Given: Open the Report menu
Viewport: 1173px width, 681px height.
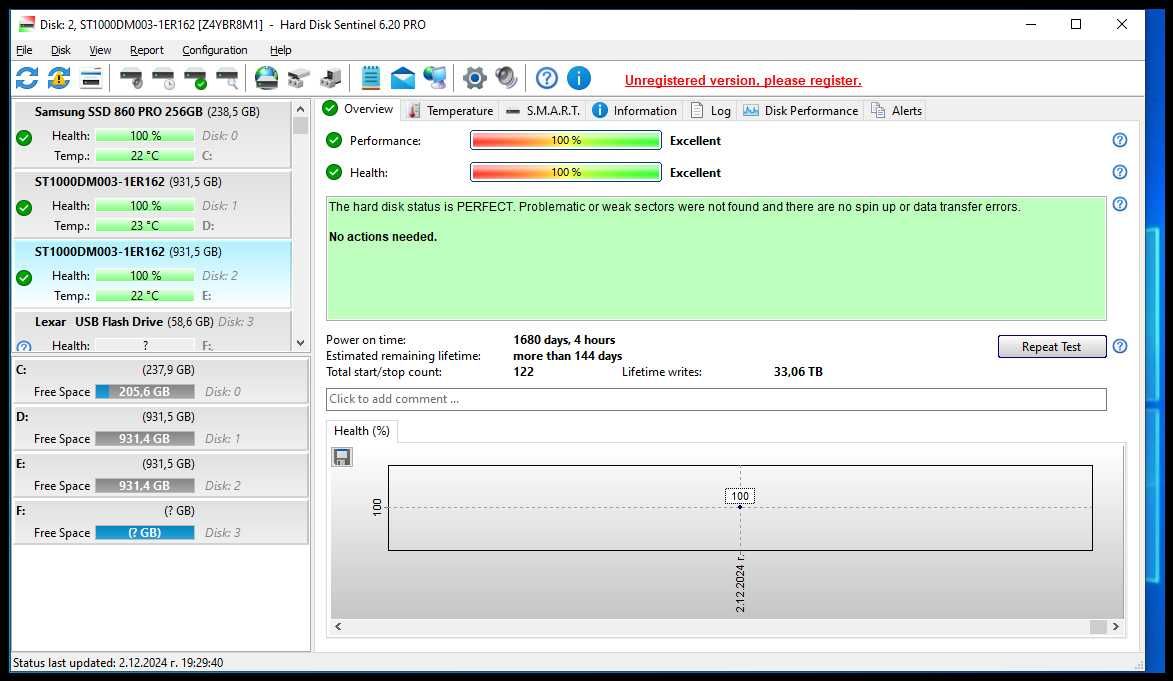Looking at the screenshot, I should pyautogui.click(x=147, y=50).
